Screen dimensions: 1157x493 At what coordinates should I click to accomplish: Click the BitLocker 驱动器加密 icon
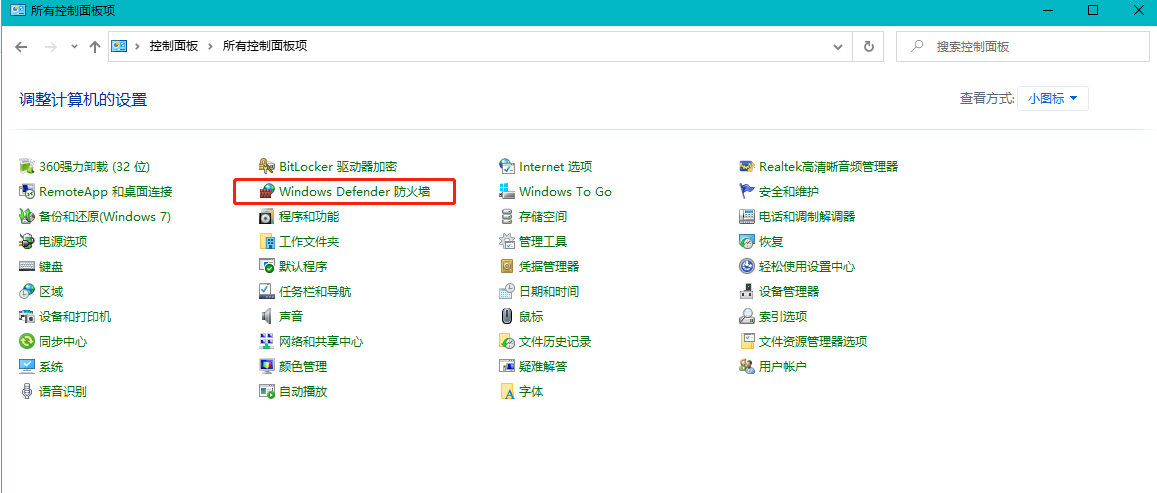click(267, 166)
